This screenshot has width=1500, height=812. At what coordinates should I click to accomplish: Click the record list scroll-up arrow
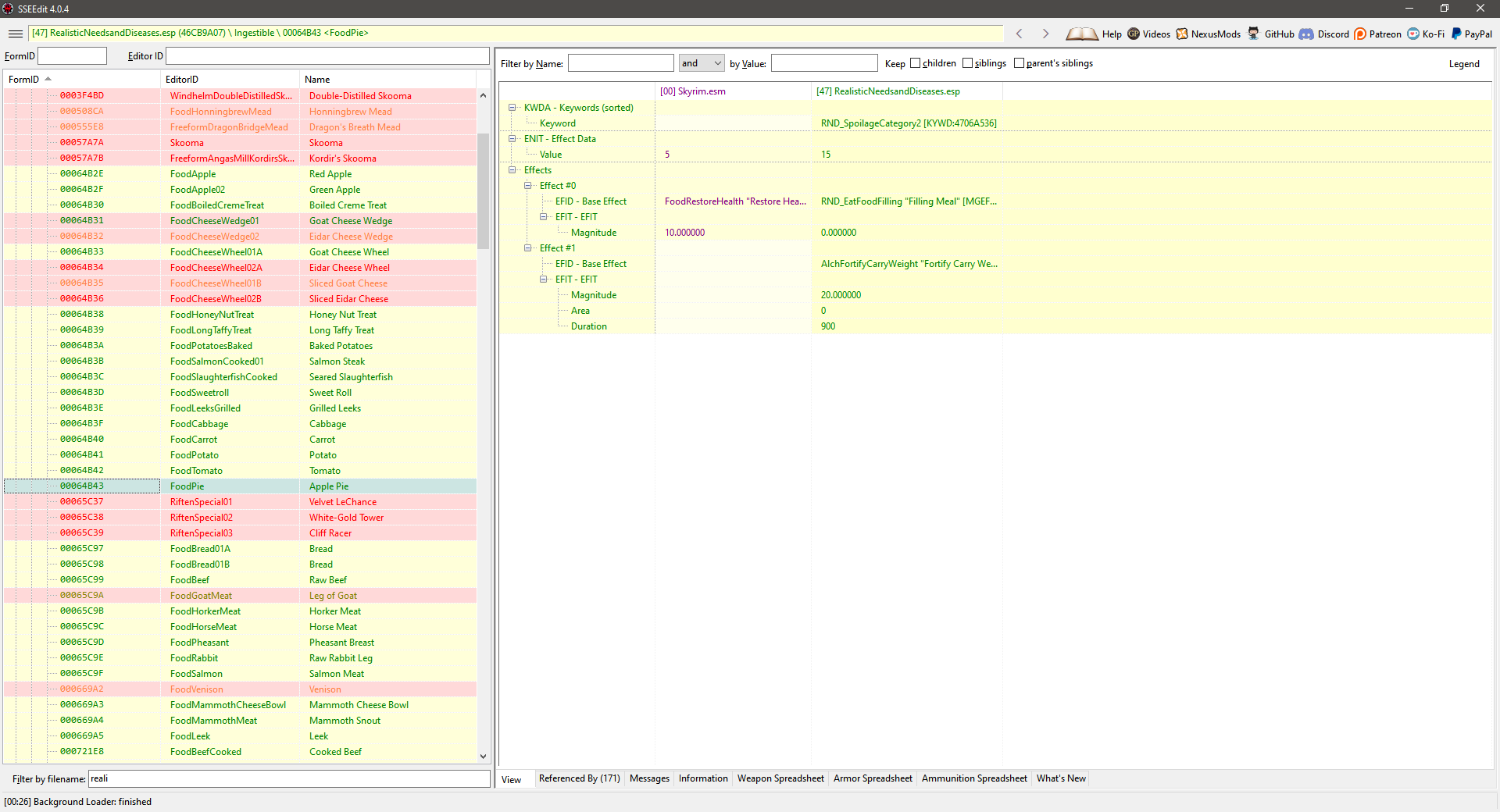point(483,95)
